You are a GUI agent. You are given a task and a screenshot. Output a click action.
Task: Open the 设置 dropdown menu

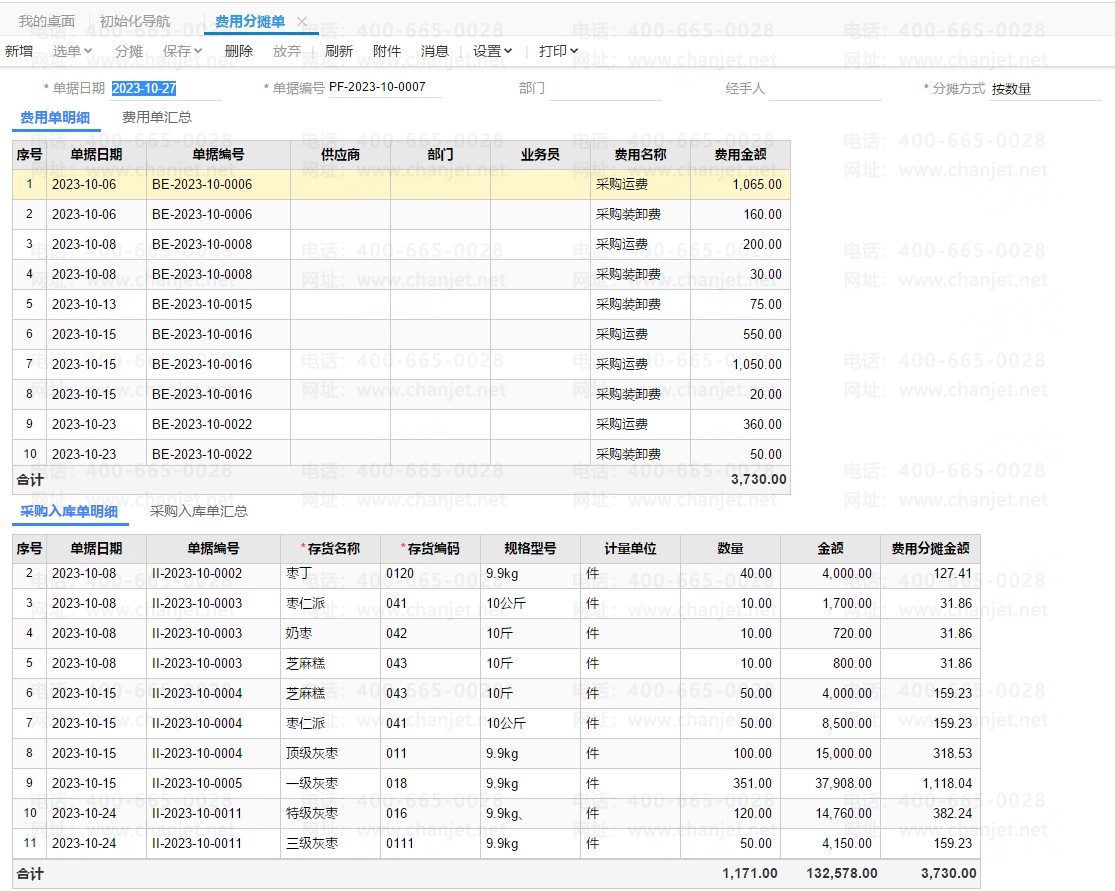click(x=492, y=51)
